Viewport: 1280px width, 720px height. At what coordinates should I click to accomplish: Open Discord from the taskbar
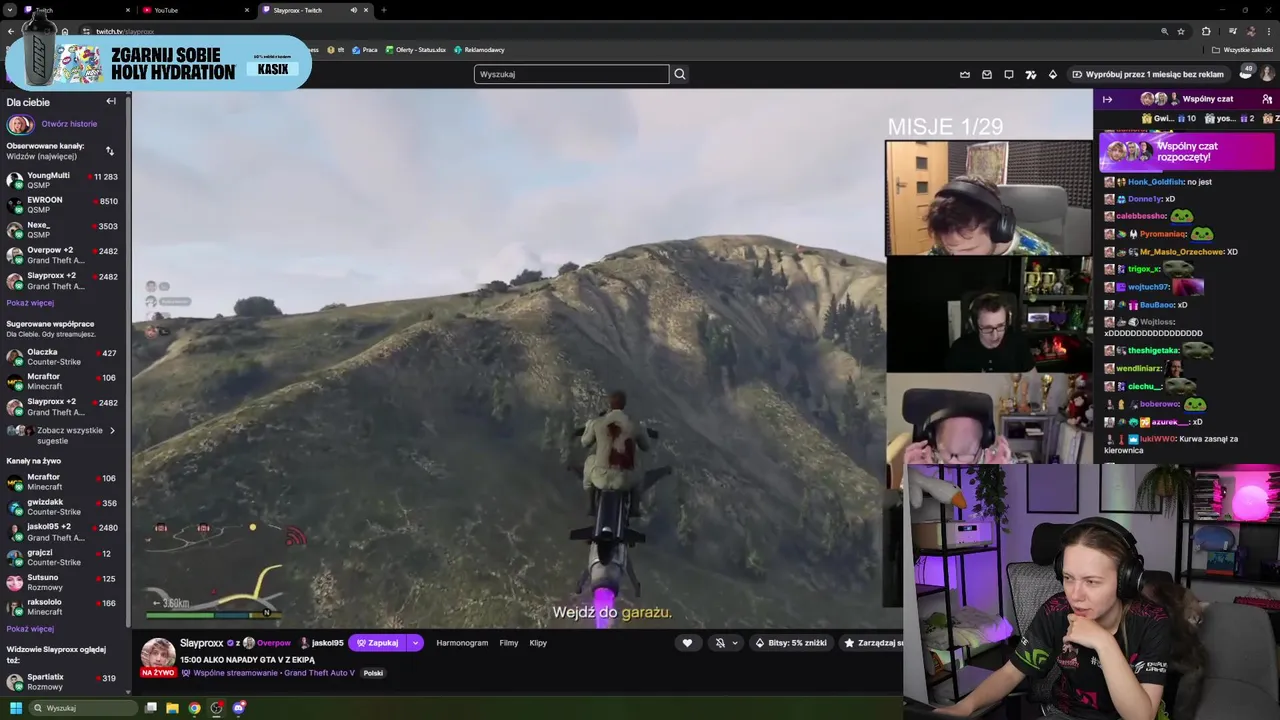tap(239, 708)
